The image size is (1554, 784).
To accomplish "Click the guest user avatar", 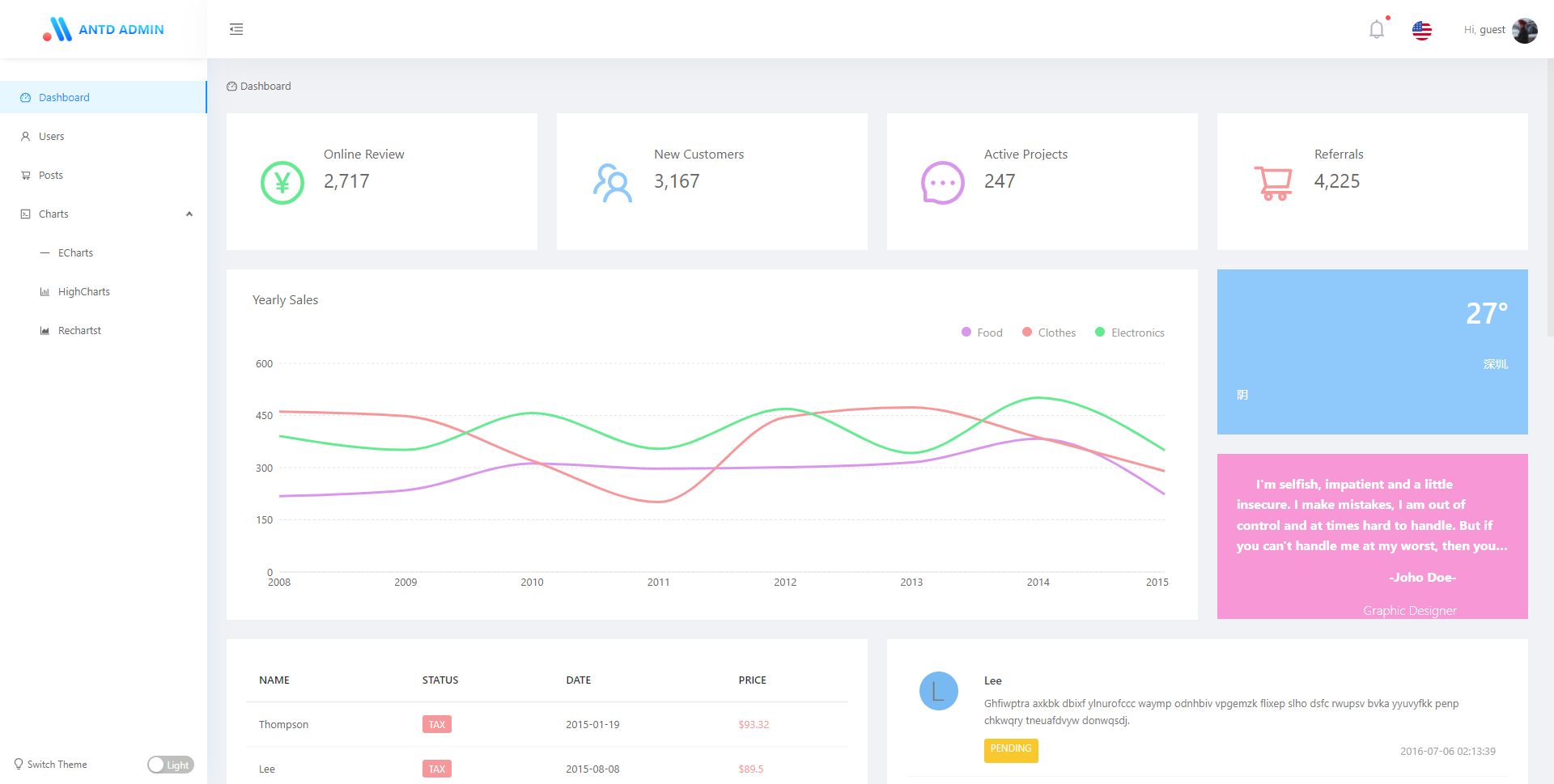I will (1524, 30).
